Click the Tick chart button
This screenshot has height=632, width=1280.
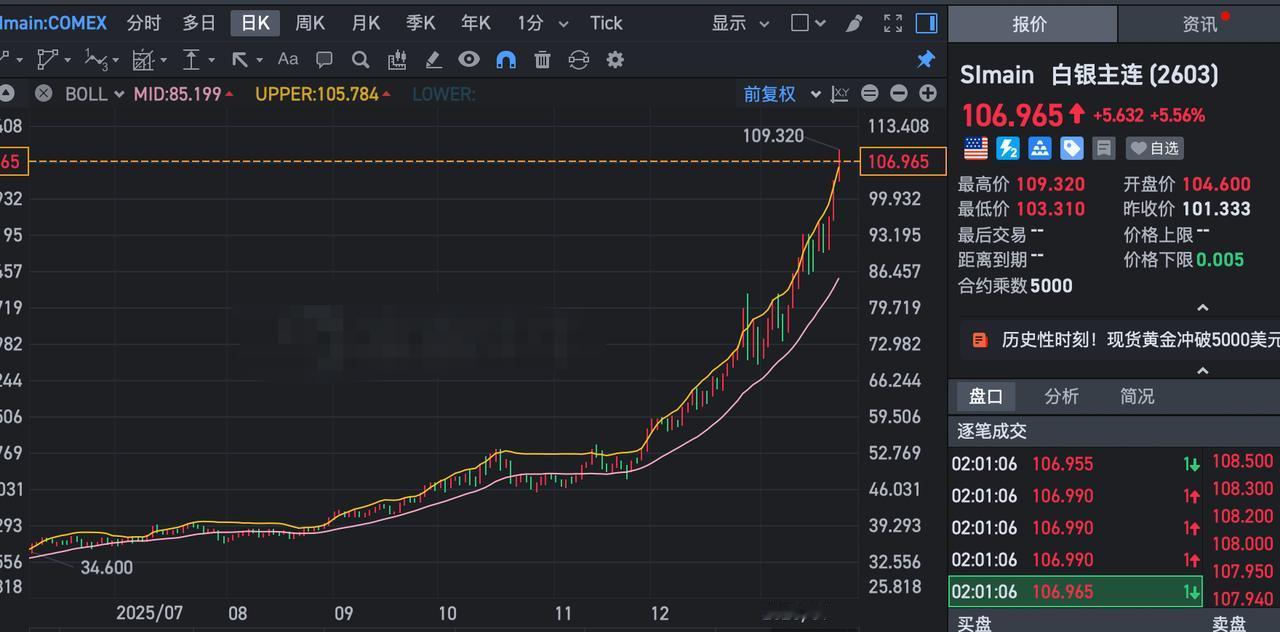pyautogui.click(x=606, y=23)
